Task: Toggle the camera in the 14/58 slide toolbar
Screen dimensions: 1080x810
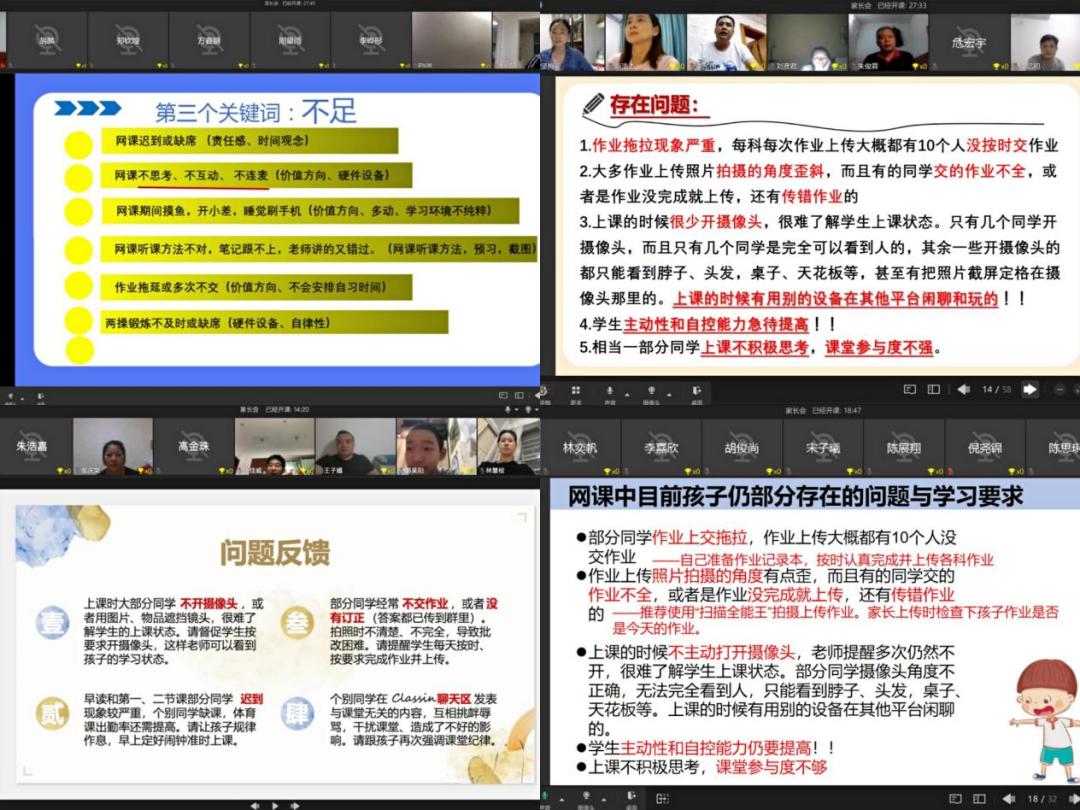Action: [x=651, y=390]
